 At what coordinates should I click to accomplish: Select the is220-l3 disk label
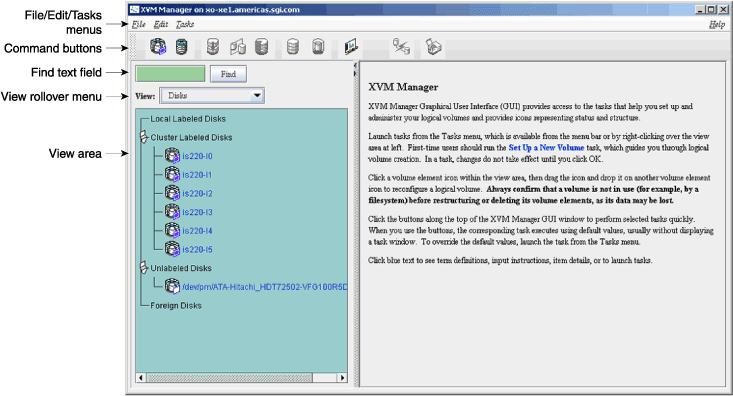pyautogui.click(x=197, y=212)
